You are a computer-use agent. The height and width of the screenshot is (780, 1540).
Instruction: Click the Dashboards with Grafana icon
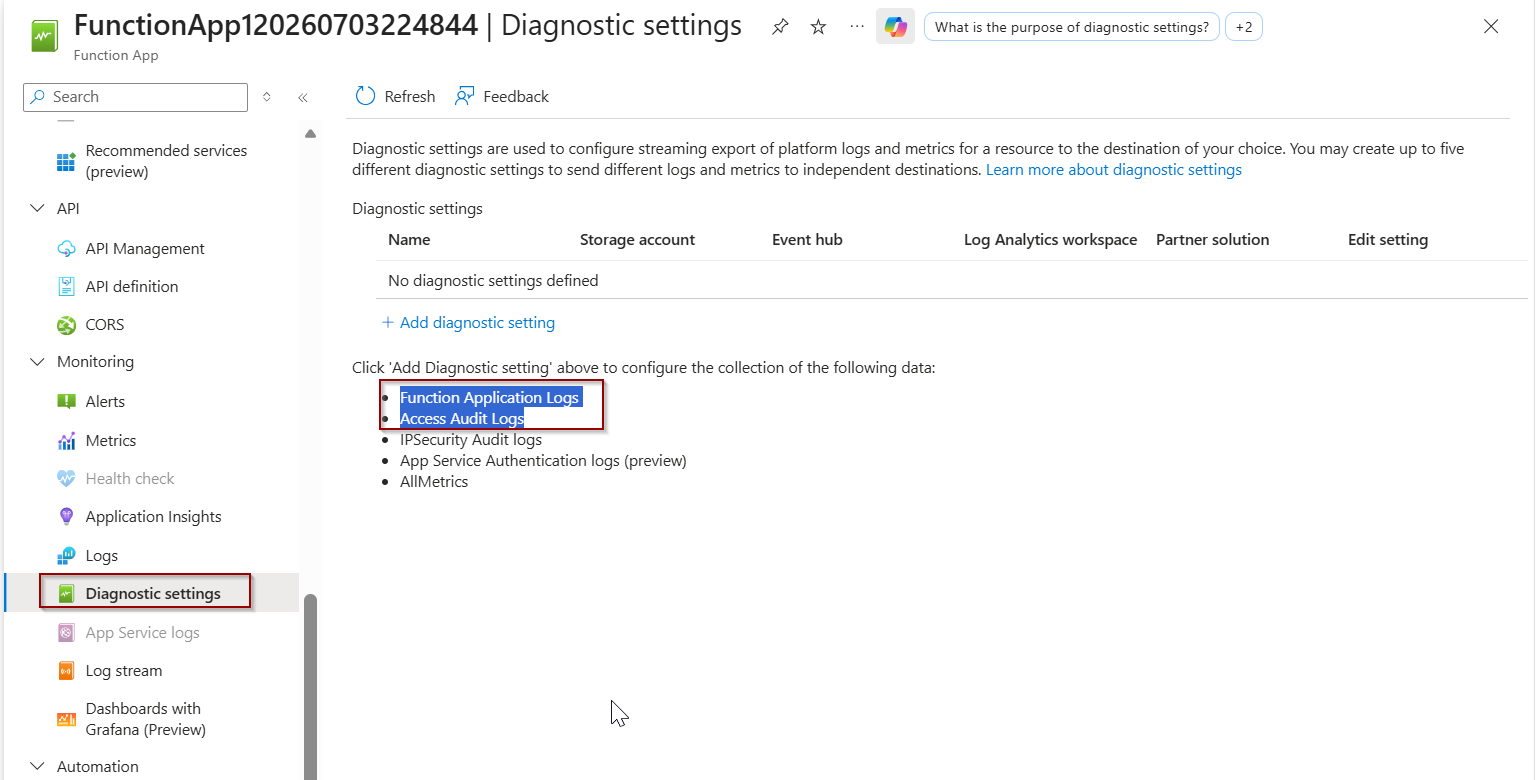(67, 719)
